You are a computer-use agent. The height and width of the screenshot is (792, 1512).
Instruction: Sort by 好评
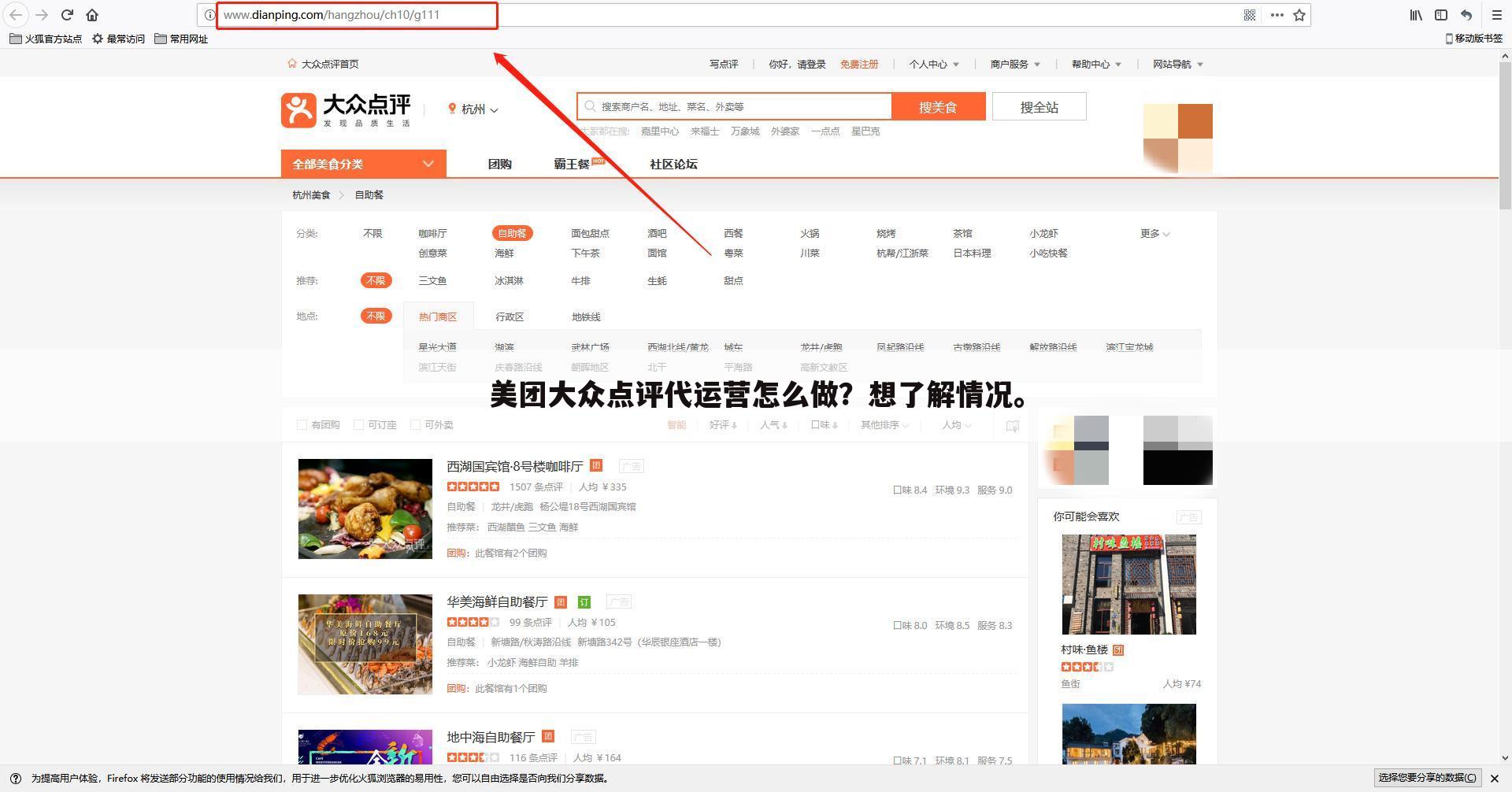coord(723,425)
